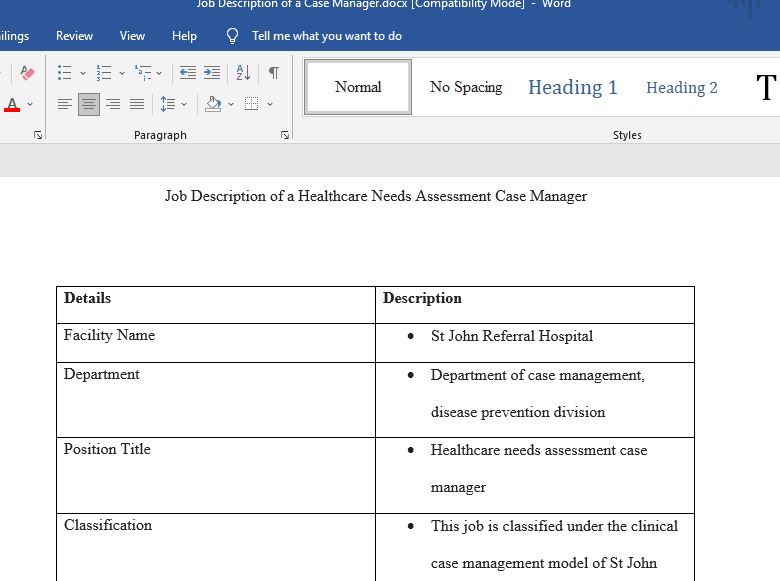
Task: Open the View tab
Action: [x=132, y=36]
